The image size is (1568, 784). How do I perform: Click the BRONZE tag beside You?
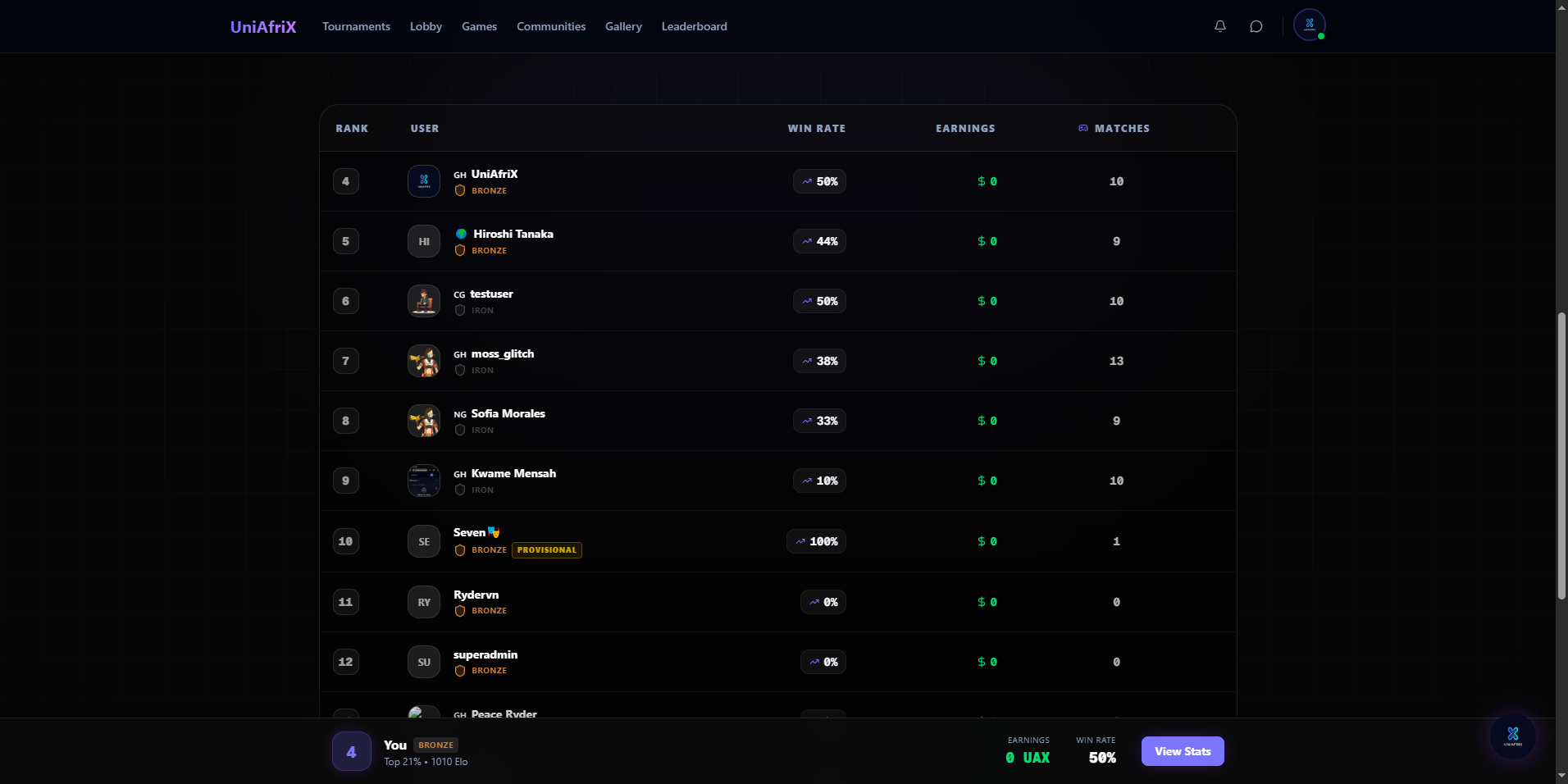pyautogui.click(x=435, y=745)
